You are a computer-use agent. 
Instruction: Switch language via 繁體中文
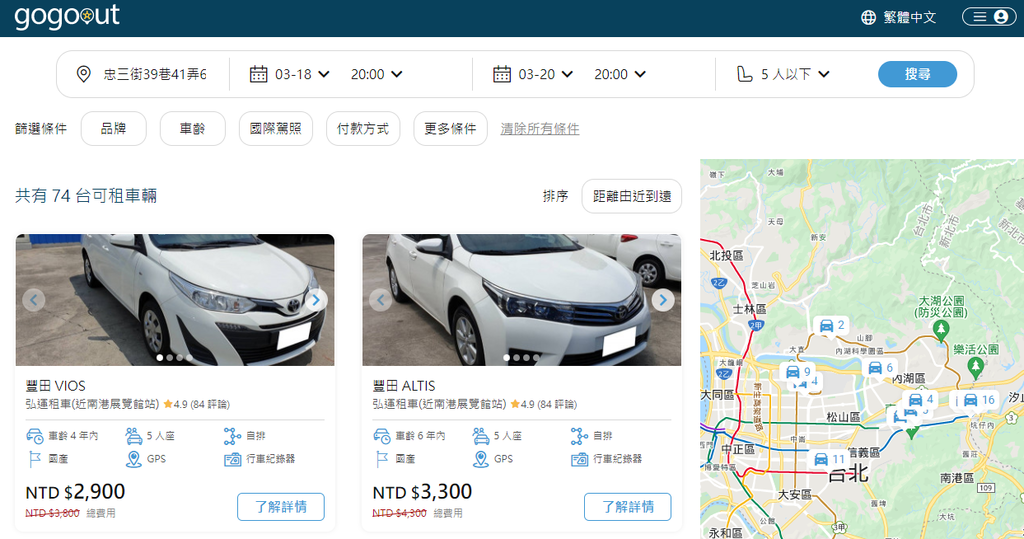pyautogui.click(x=910, y=18)
